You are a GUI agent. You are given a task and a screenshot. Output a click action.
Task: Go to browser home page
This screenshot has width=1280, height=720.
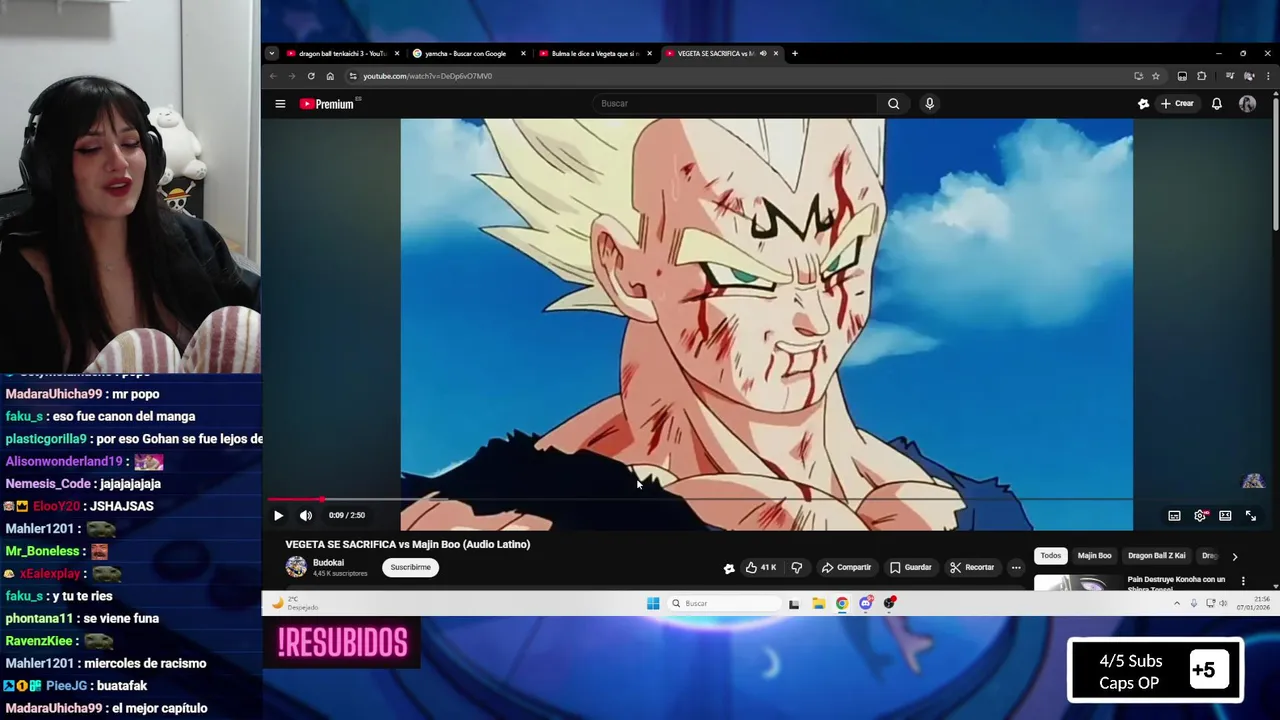point(330,76)
